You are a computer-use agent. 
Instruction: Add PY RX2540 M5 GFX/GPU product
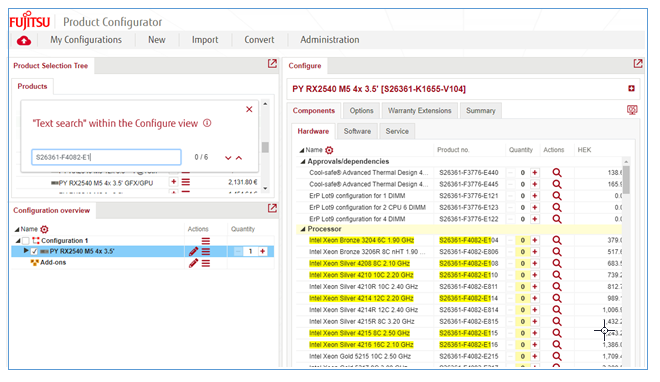tap(173, 182)
